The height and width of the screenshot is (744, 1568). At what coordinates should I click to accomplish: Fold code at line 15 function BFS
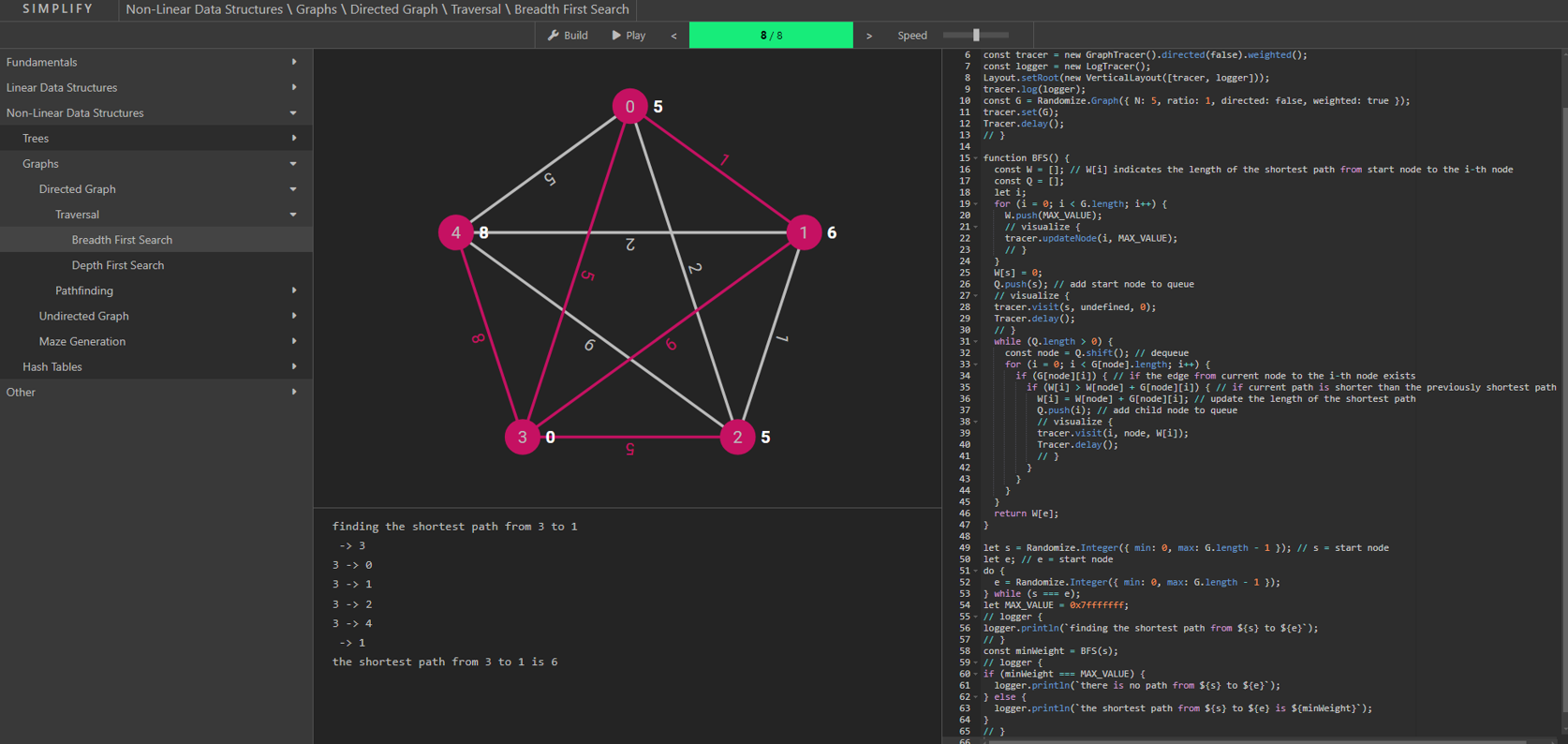point(975,158)
